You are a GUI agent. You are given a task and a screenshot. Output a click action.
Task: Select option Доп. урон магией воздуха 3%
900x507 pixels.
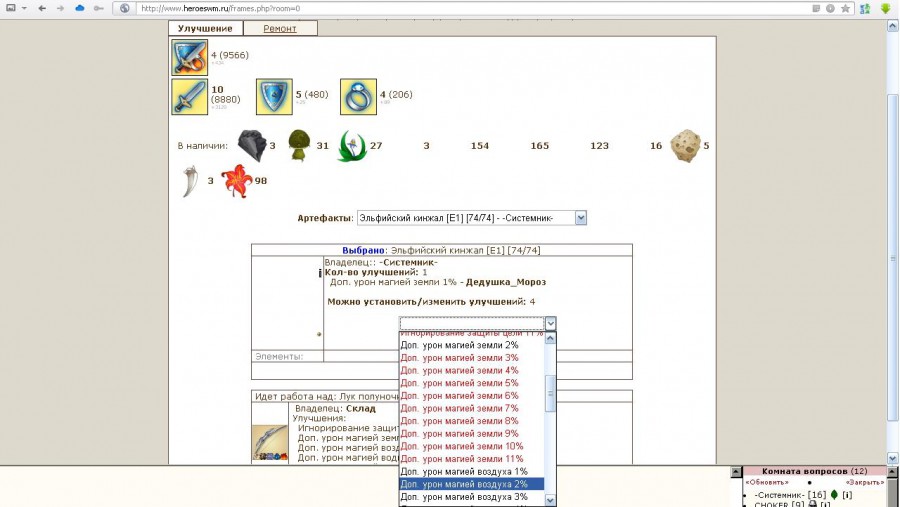point(471,497)
